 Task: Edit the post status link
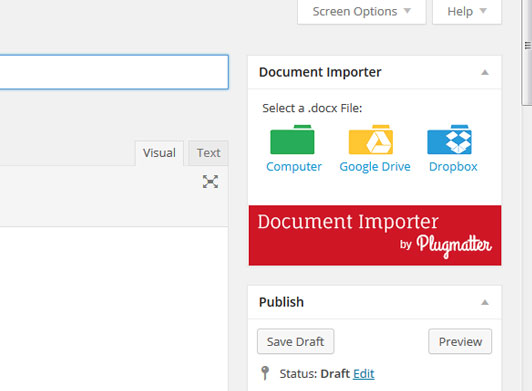pos(364,374)
